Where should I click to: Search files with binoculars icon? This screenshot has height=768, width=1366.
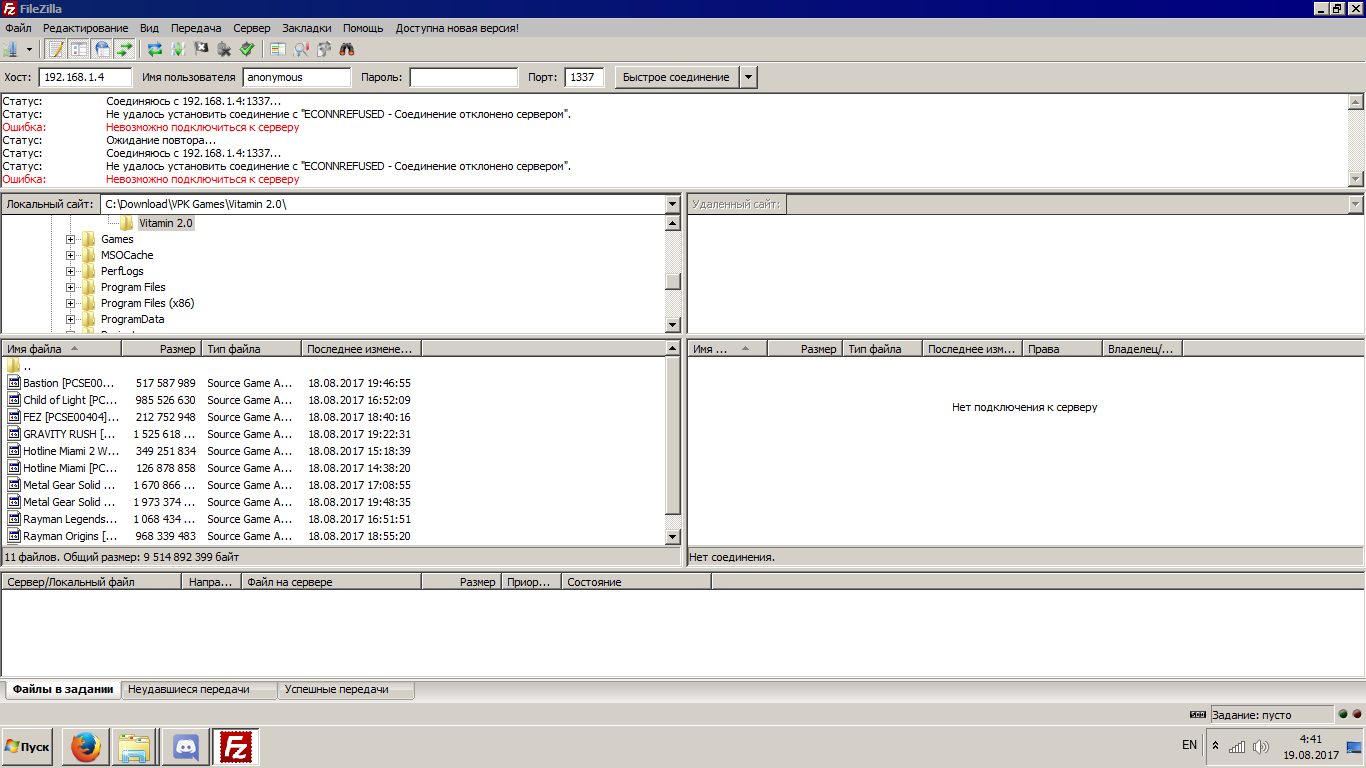click(347, 48)
